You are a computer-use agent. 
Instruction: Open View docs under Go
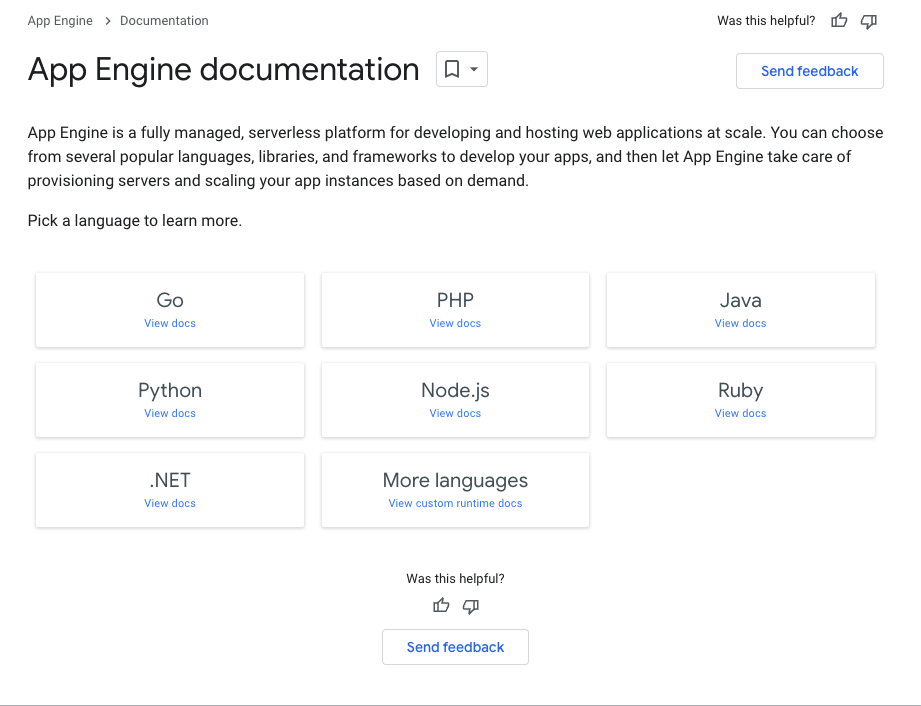pyautogui.click(x=170, y=323)
